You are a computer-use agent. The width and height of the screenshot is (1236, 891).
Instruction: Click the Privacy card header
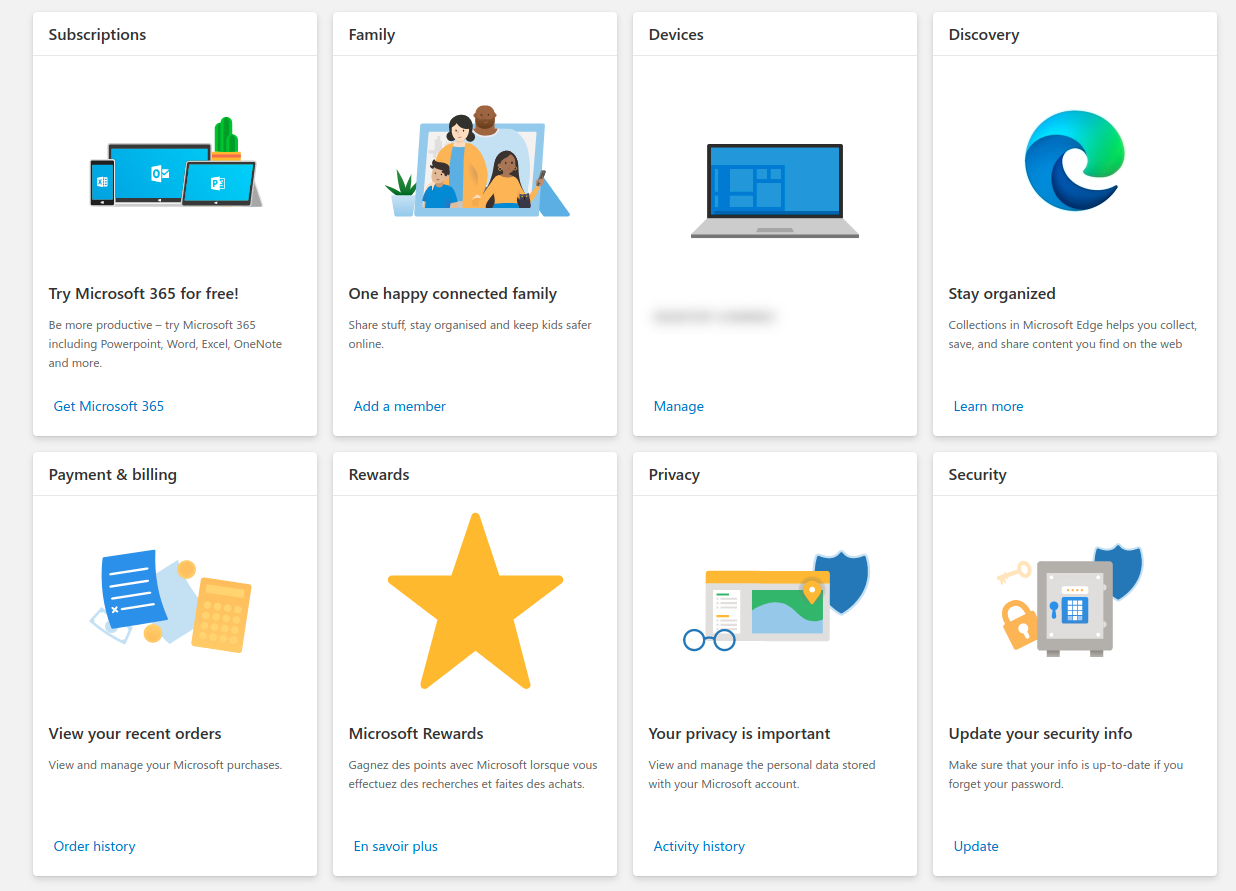pyautogui.click(x=674, y=474)
